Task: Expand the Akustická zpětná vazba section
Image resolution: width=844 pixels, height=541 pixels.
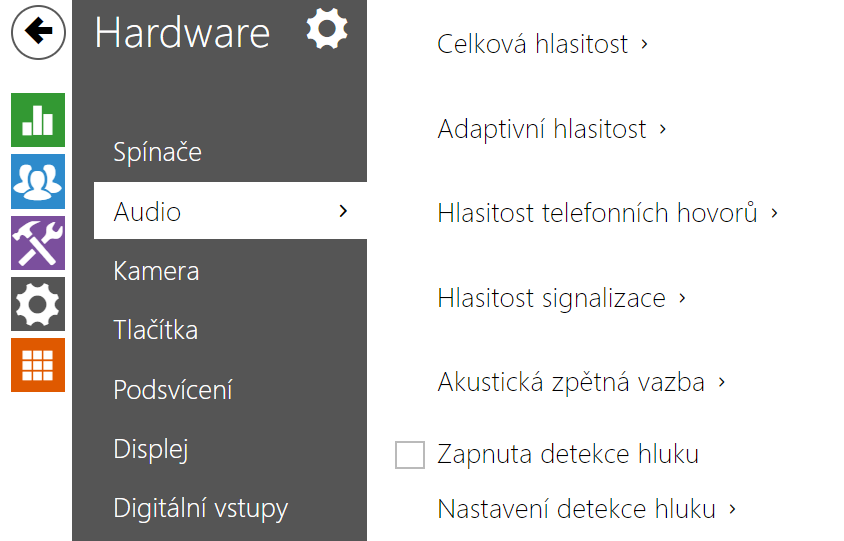Action: [581, 382]
